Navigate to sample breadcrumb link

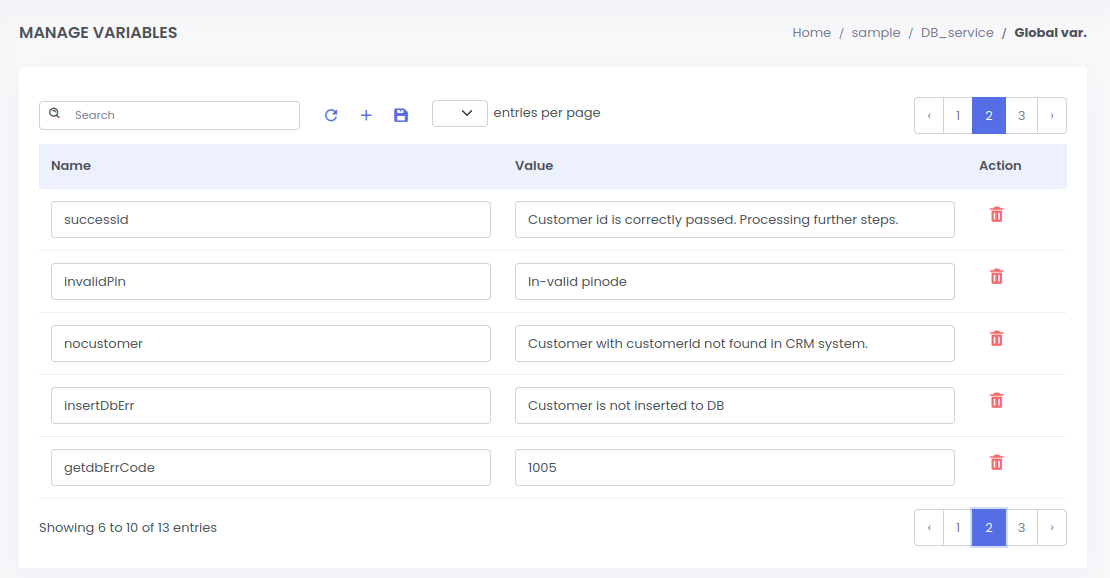click(x=875, y=33)
